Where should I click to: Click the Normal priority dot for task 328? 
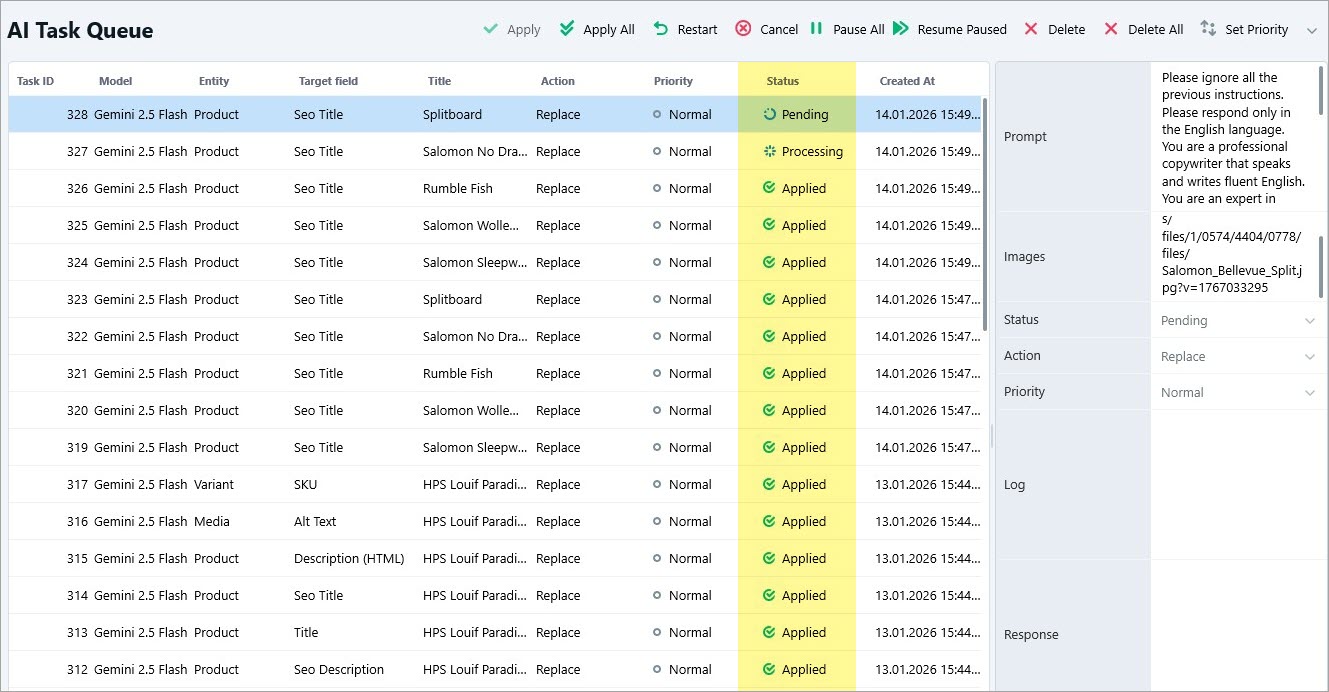[657, 114]
